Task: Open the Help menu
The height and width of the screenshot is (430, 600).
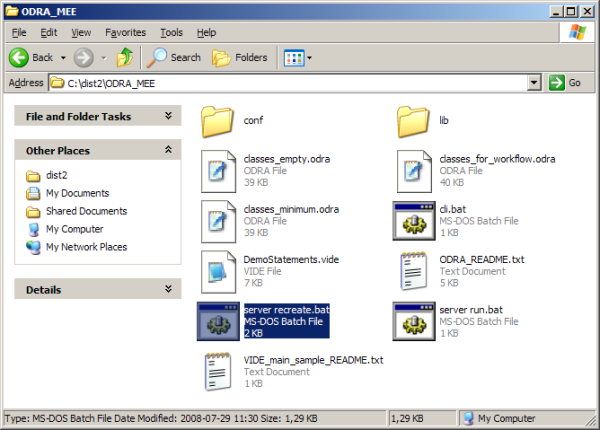Action: click(206, 33)
